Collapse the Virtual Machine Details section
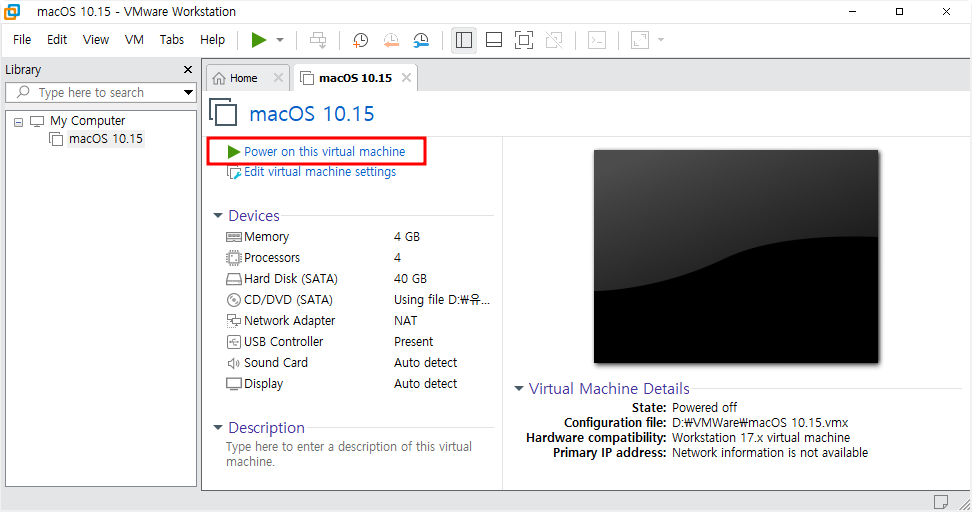 (519, 389)
